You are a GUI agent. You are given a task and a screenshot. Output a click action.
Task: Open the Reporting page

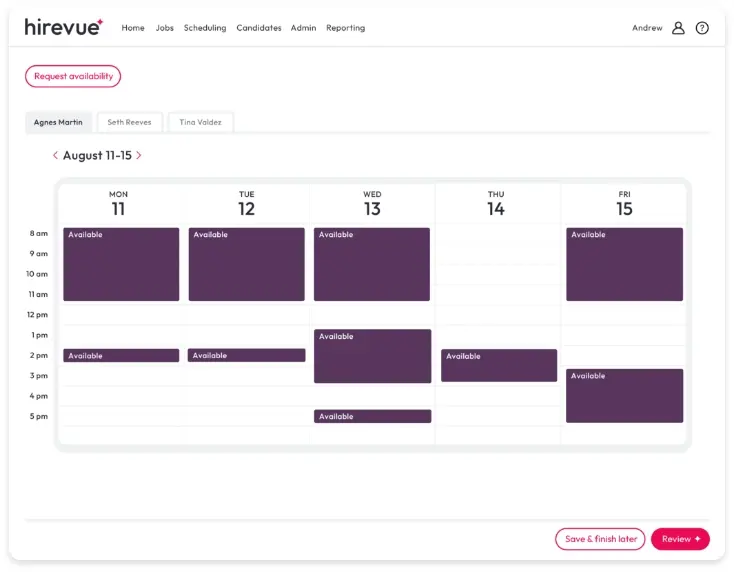(x=345, y=28)
